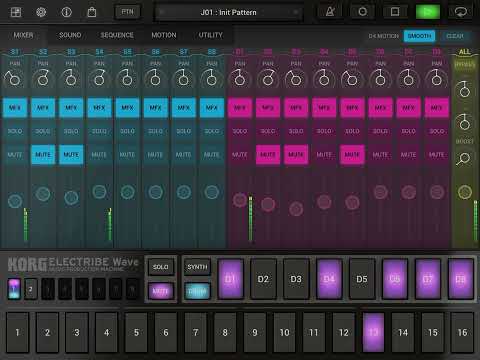Viewport: 480px width, 360px height.
Task: Adjust the S1 pan knob
Action: (x=13, y=79)
